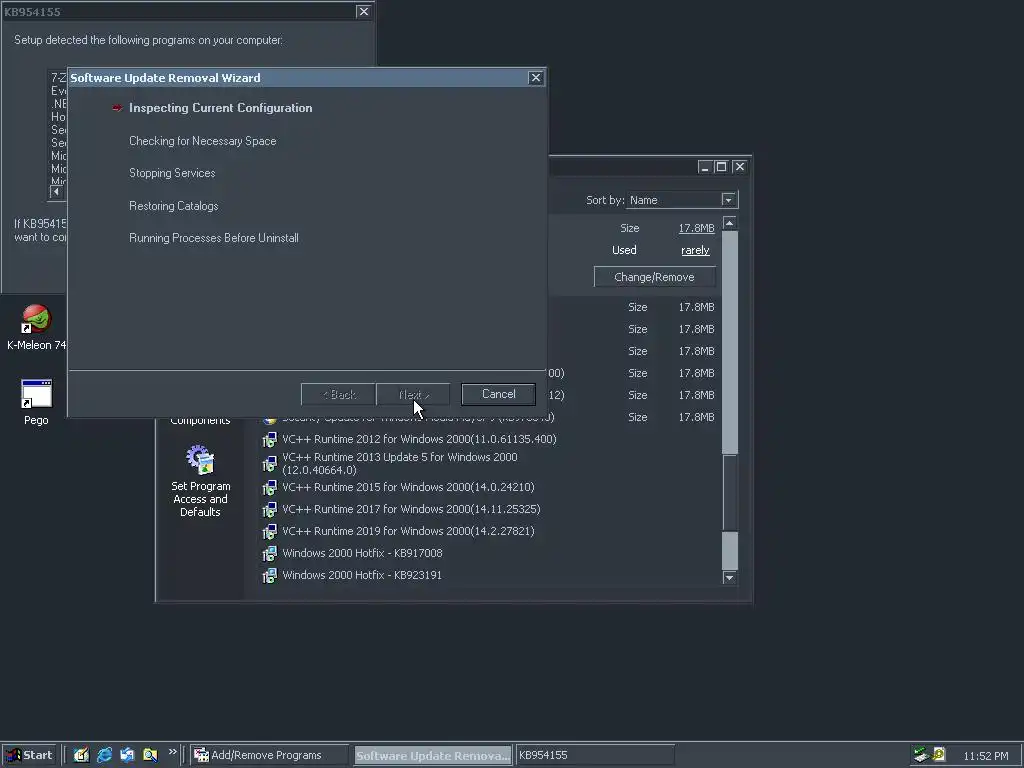Click the VC++ Runtime 2015 installer icon
The height and width of the screenshot is (768, 1024).
269,488
